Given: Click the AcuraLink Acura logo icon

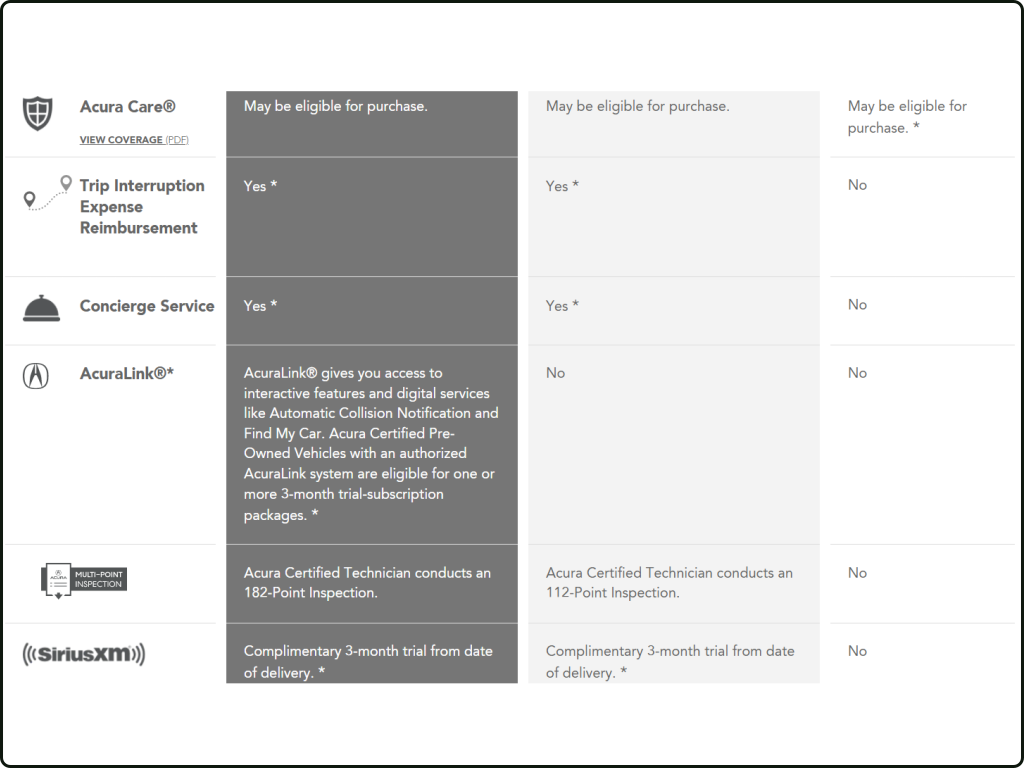Looking at the screenshot, I should [36, 375].
